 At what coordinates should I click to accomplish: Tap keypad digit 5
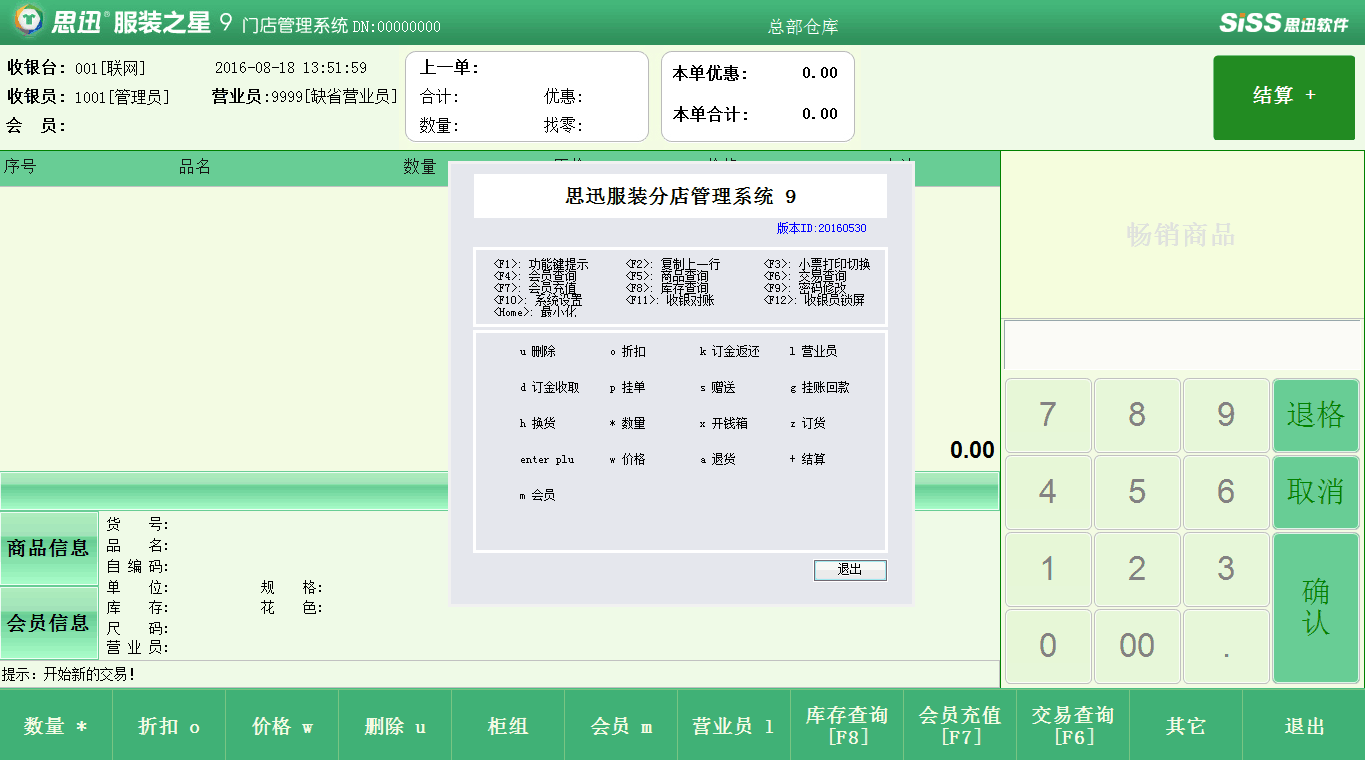[1137, 492]
